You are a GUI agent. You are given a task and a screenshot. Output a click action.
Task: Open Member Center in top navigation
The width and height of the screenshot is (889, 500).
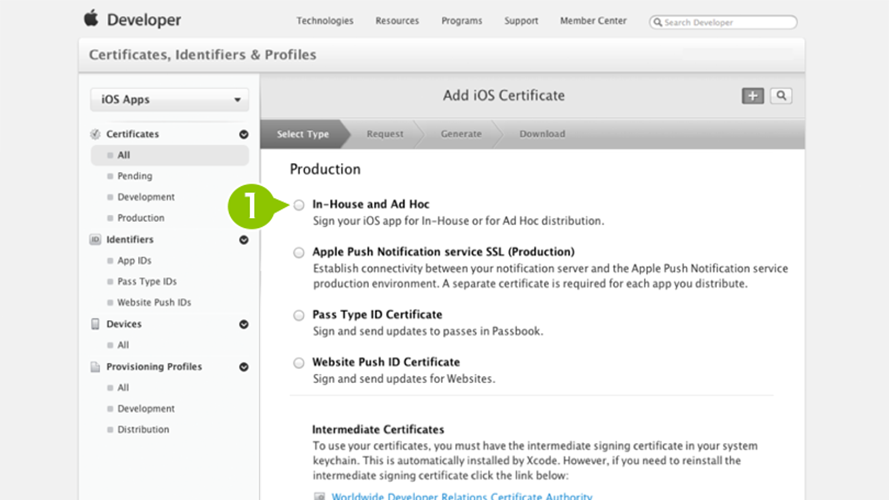pos(593,20)
